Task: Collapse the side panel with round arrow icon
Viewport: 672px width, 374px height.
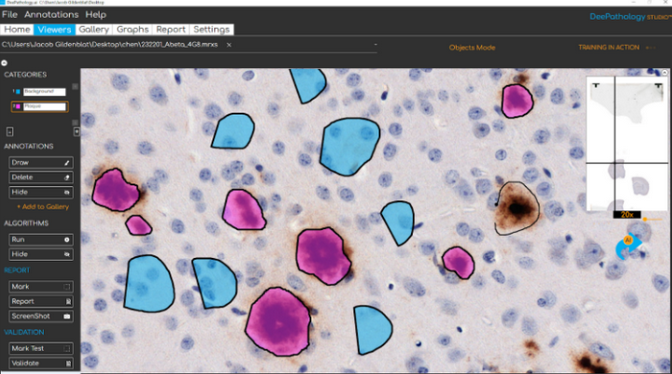Action: [4, 63]
